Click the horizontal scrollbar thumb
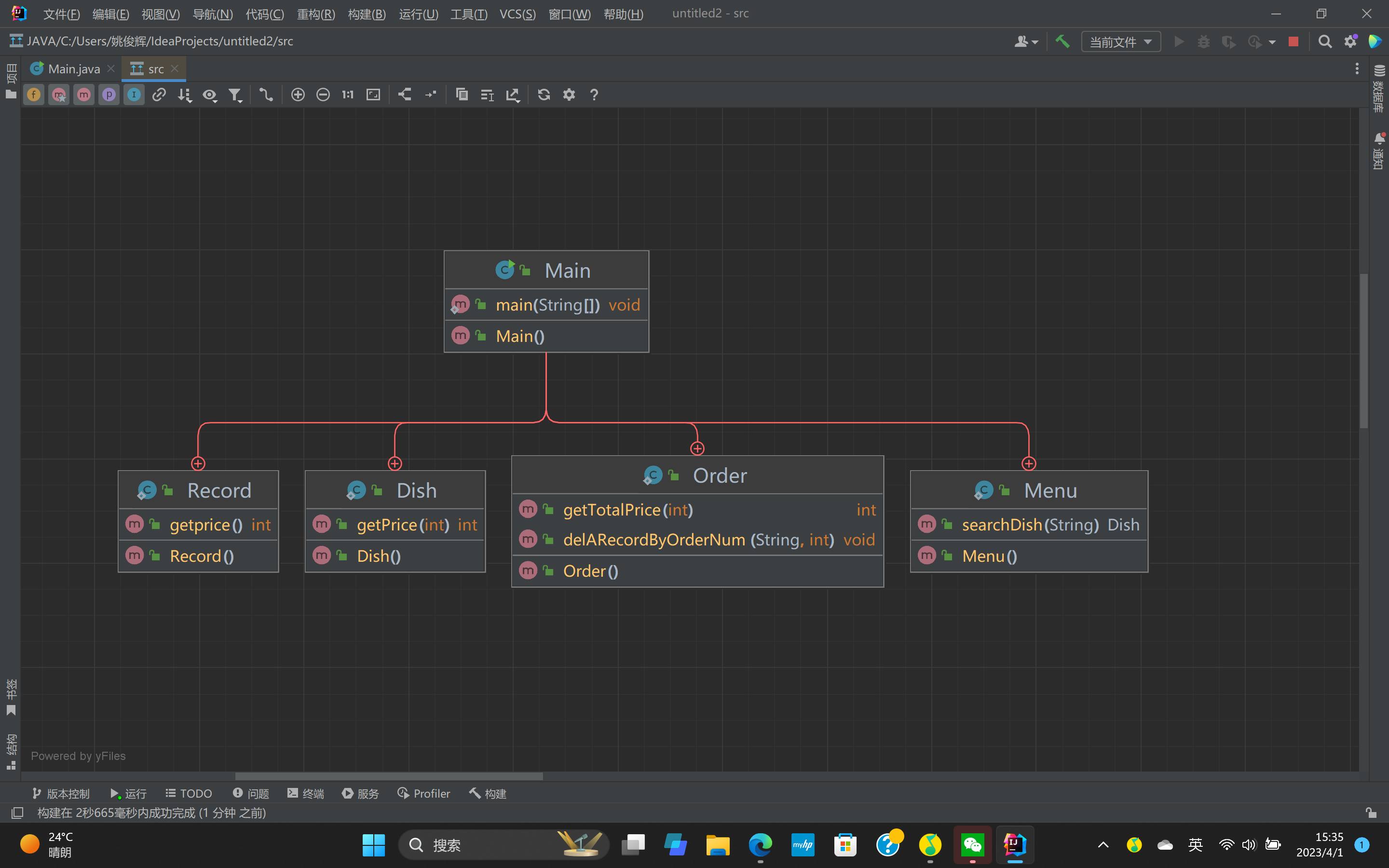 [389, 776]
